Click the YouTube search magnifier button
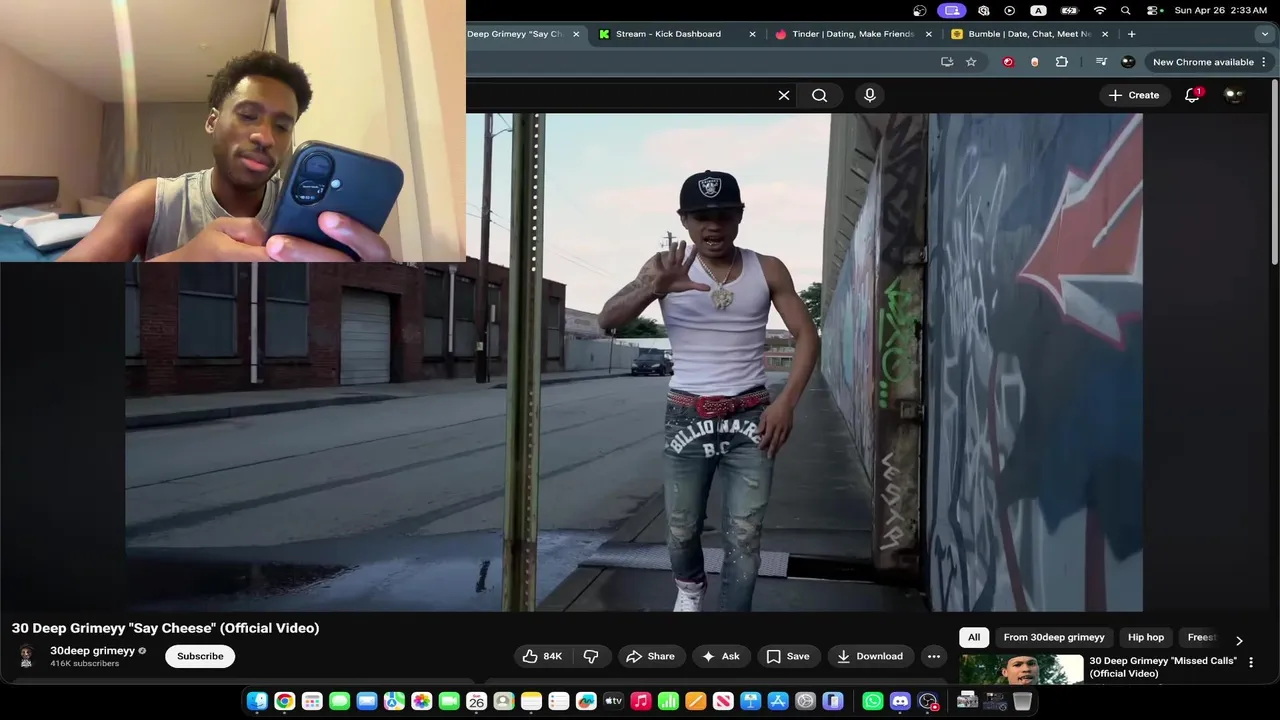1280x720 pixels. click(x=819, y=95)
